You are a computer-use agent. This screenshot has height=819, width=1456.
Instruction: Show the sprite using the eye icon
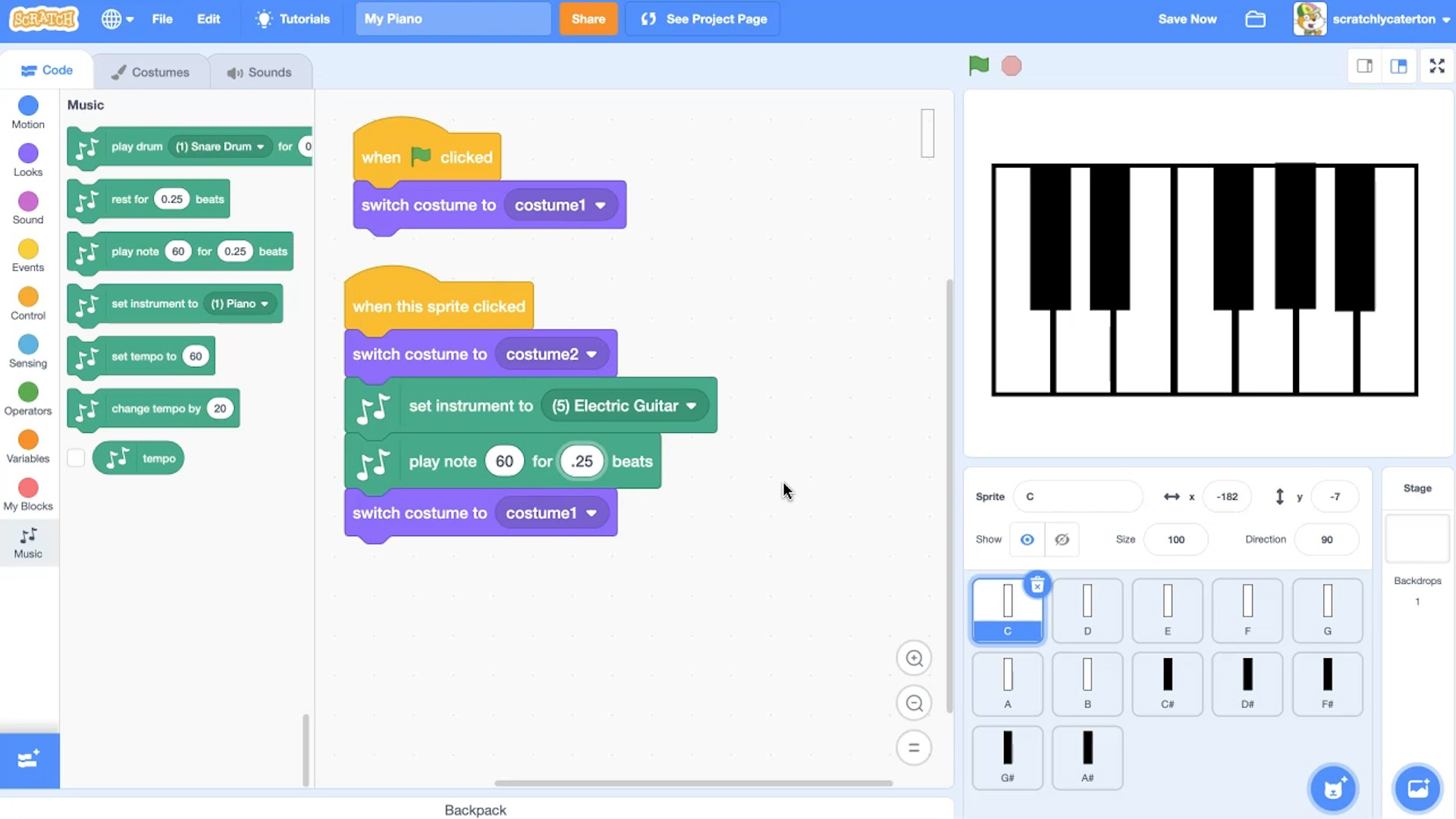[x=1027, y=539]
